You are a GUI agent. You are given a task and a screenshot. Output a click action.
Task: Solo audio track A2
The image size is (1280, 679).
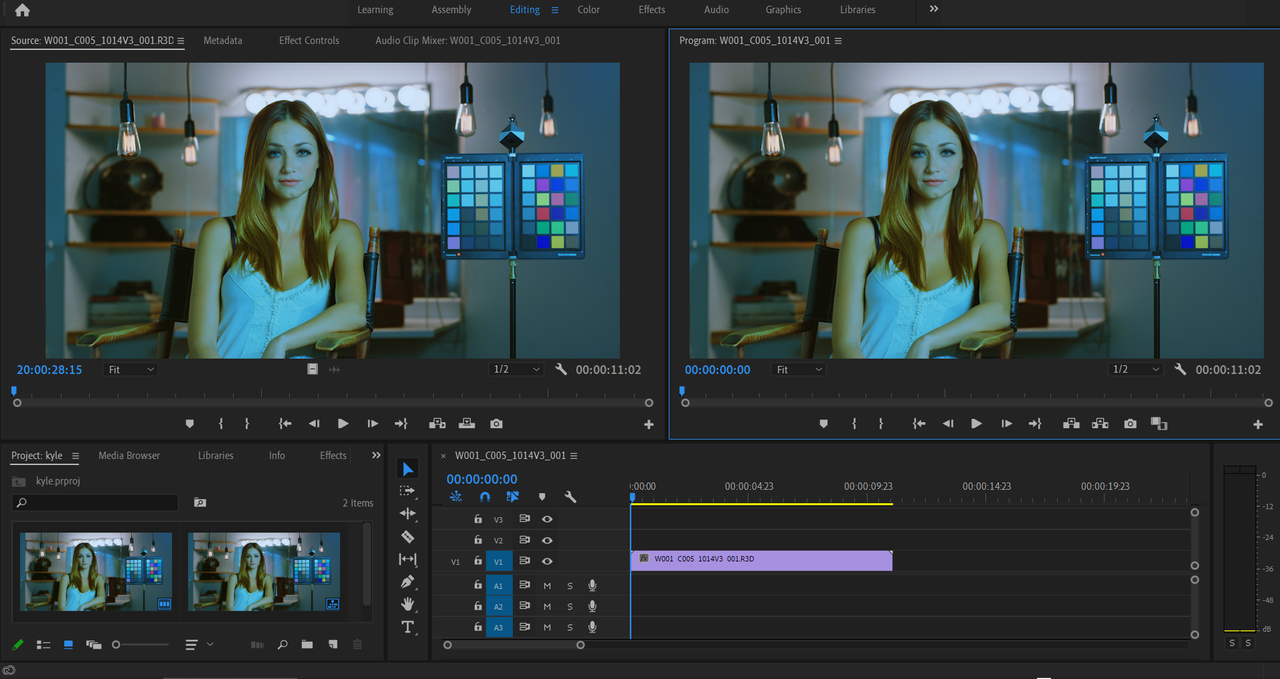(570, 606)
